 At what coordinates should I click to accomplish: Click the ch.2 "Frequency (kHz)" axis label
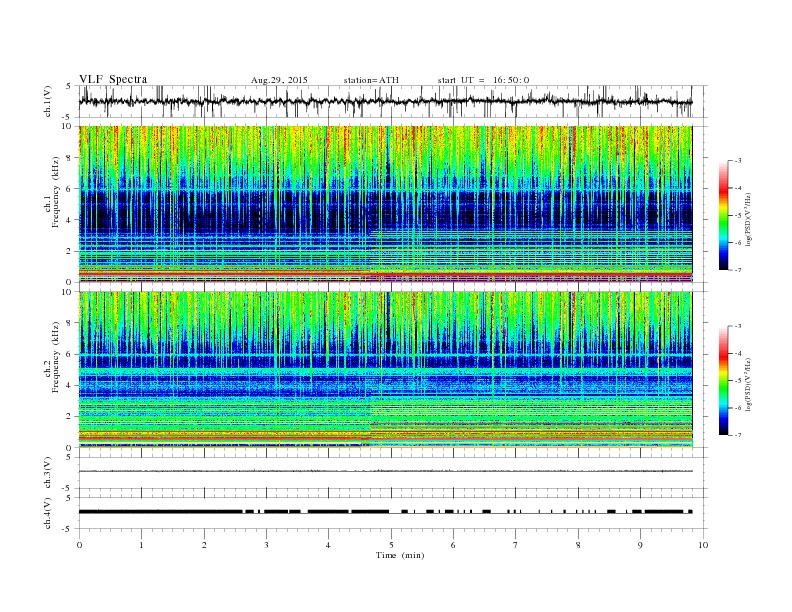tap(56, 356)
